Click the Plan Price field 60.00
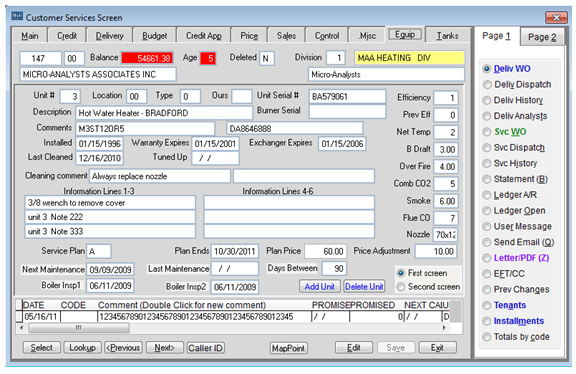 pyautogui.click(x=325, y=251)
